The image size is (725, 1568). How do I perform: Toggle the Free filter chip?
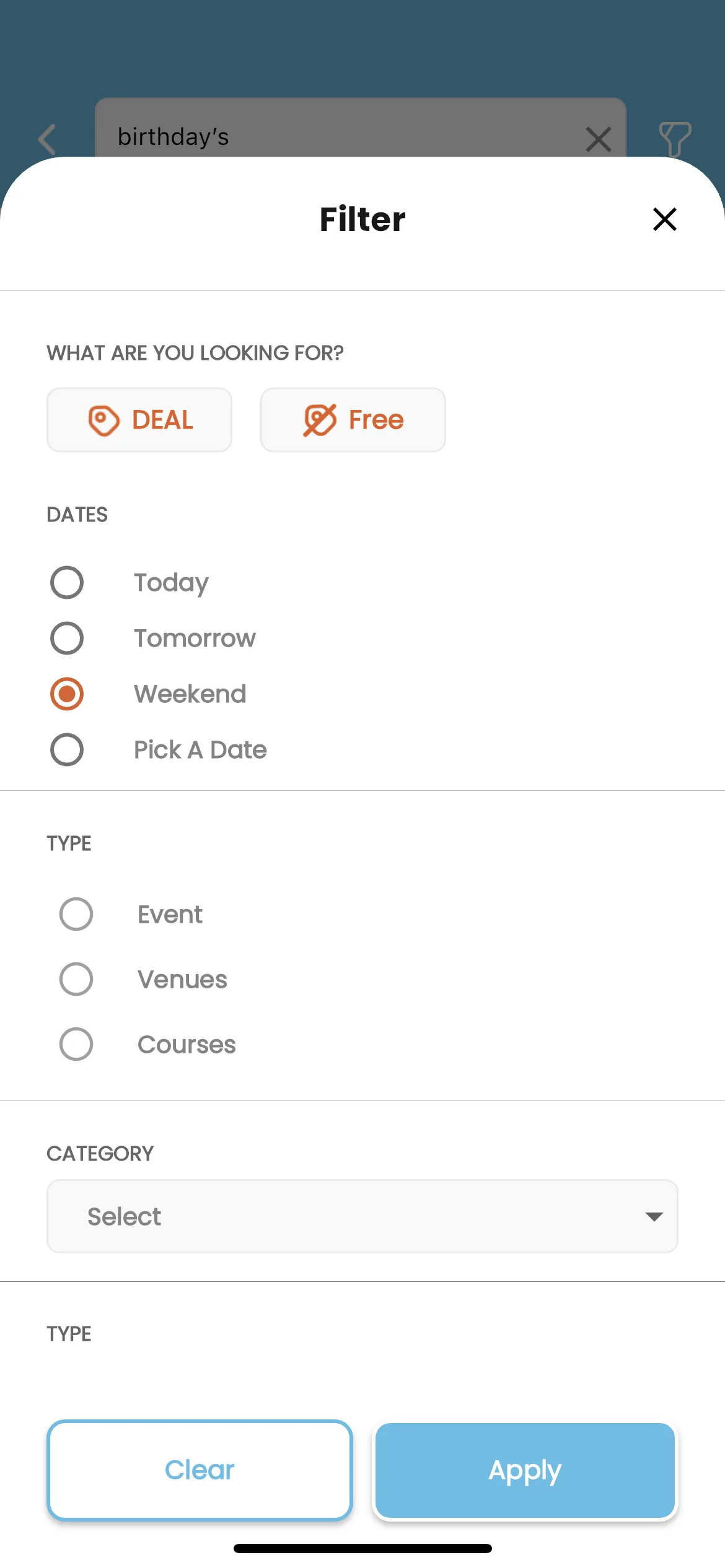point(353,420)
